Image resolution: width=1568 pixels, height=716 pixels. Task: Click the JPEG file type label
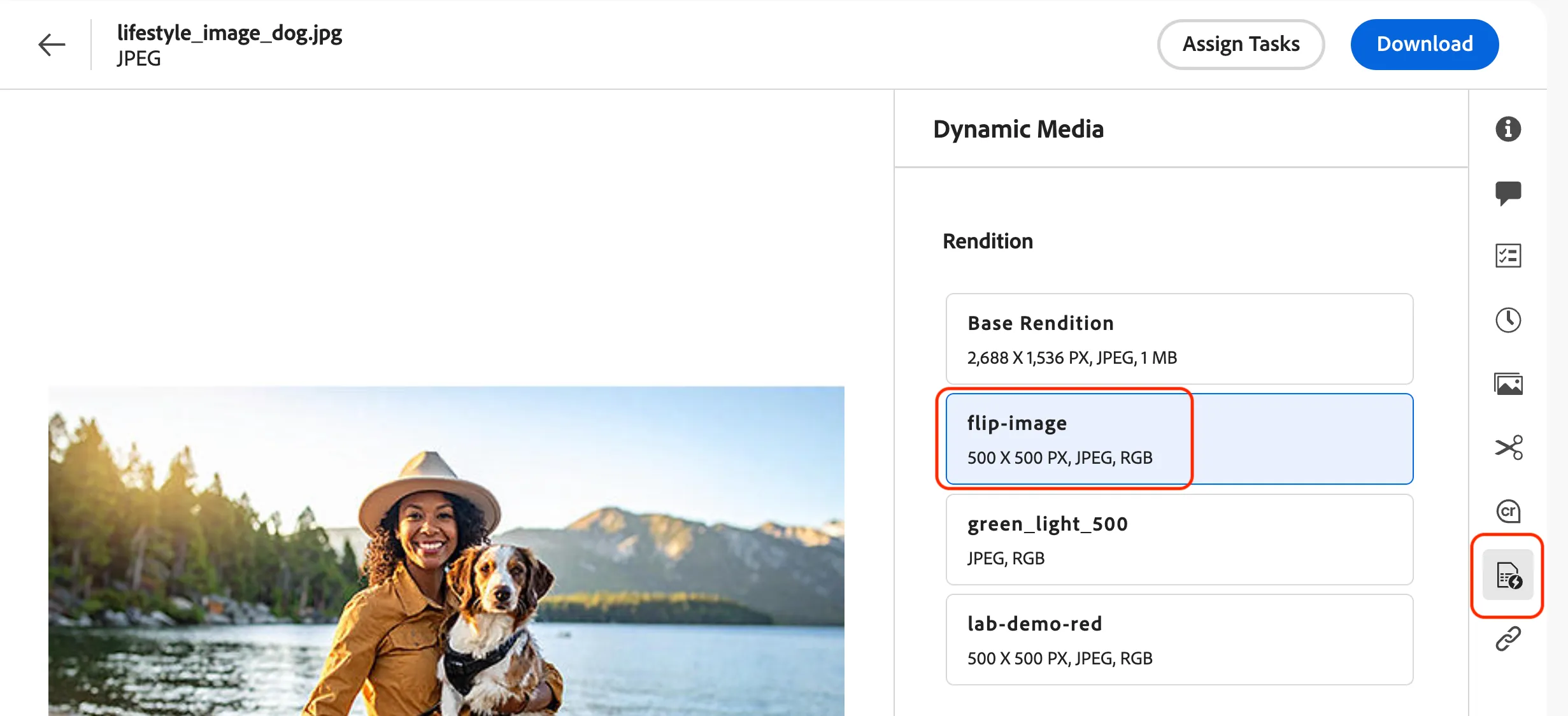(138, 59)
